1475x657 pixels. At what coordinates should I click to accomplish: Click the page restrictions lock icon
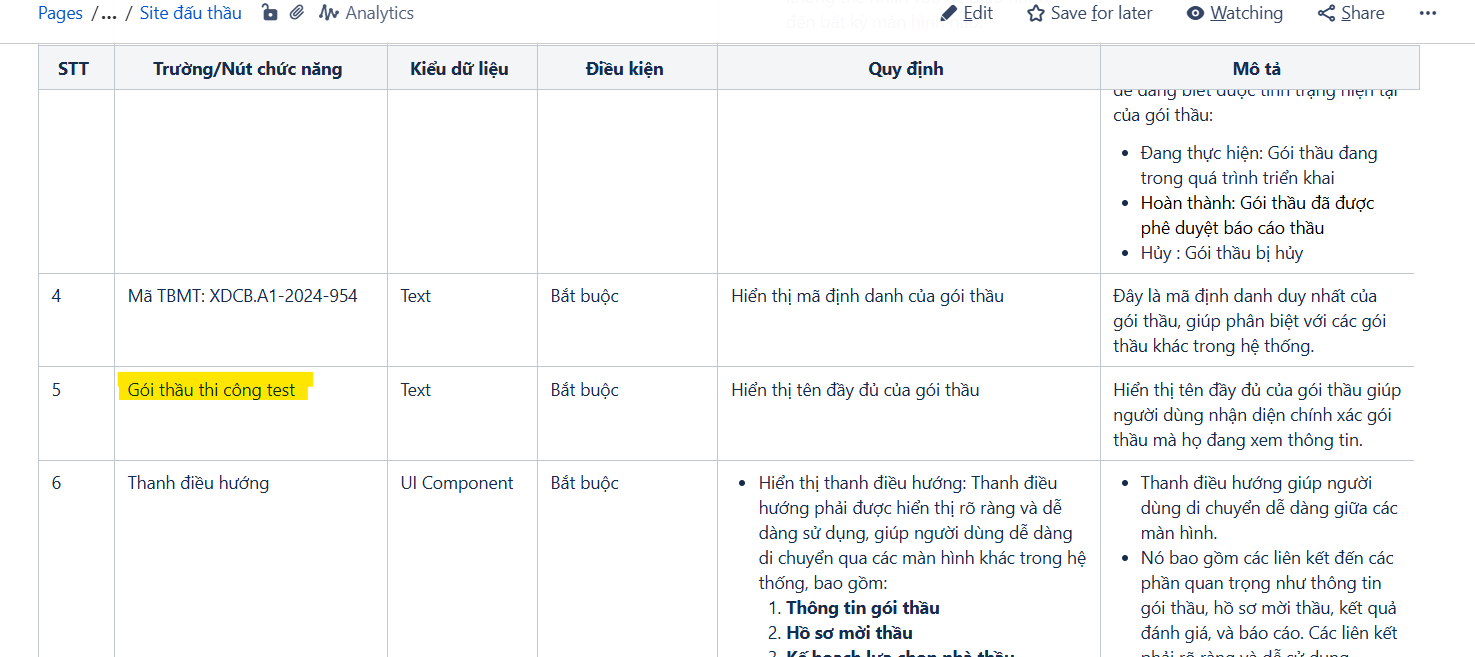click(269, 13)
